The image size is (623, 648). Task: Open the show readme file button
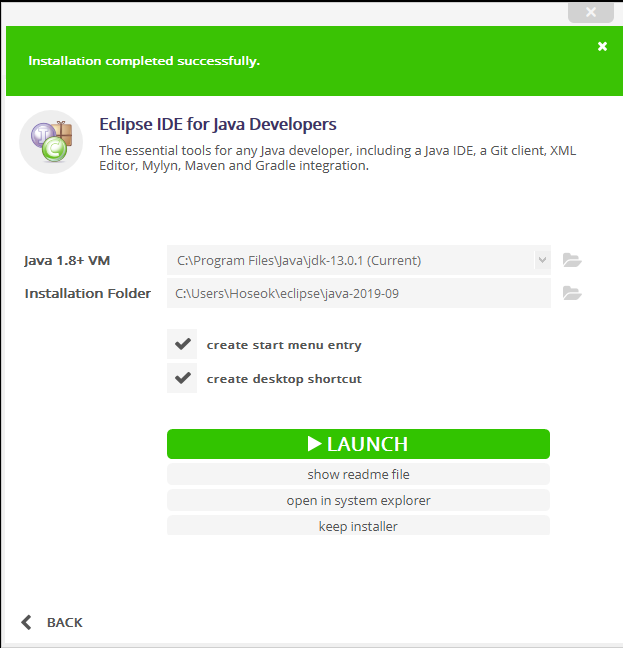click(358, 474)
